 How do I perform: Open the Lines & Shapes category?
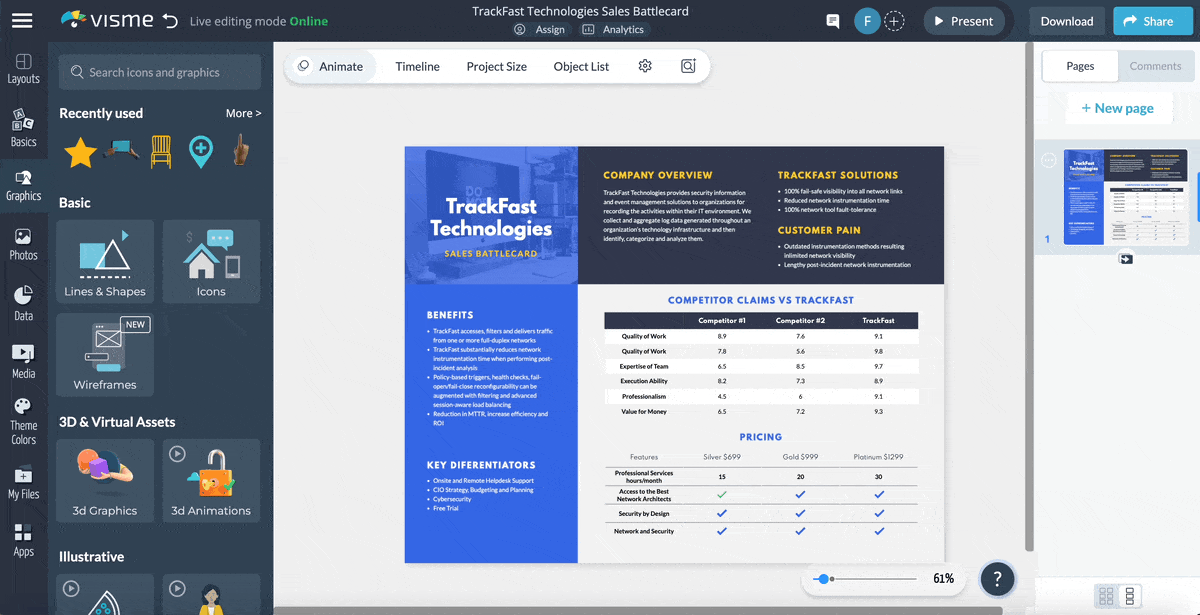coord(105,261)
